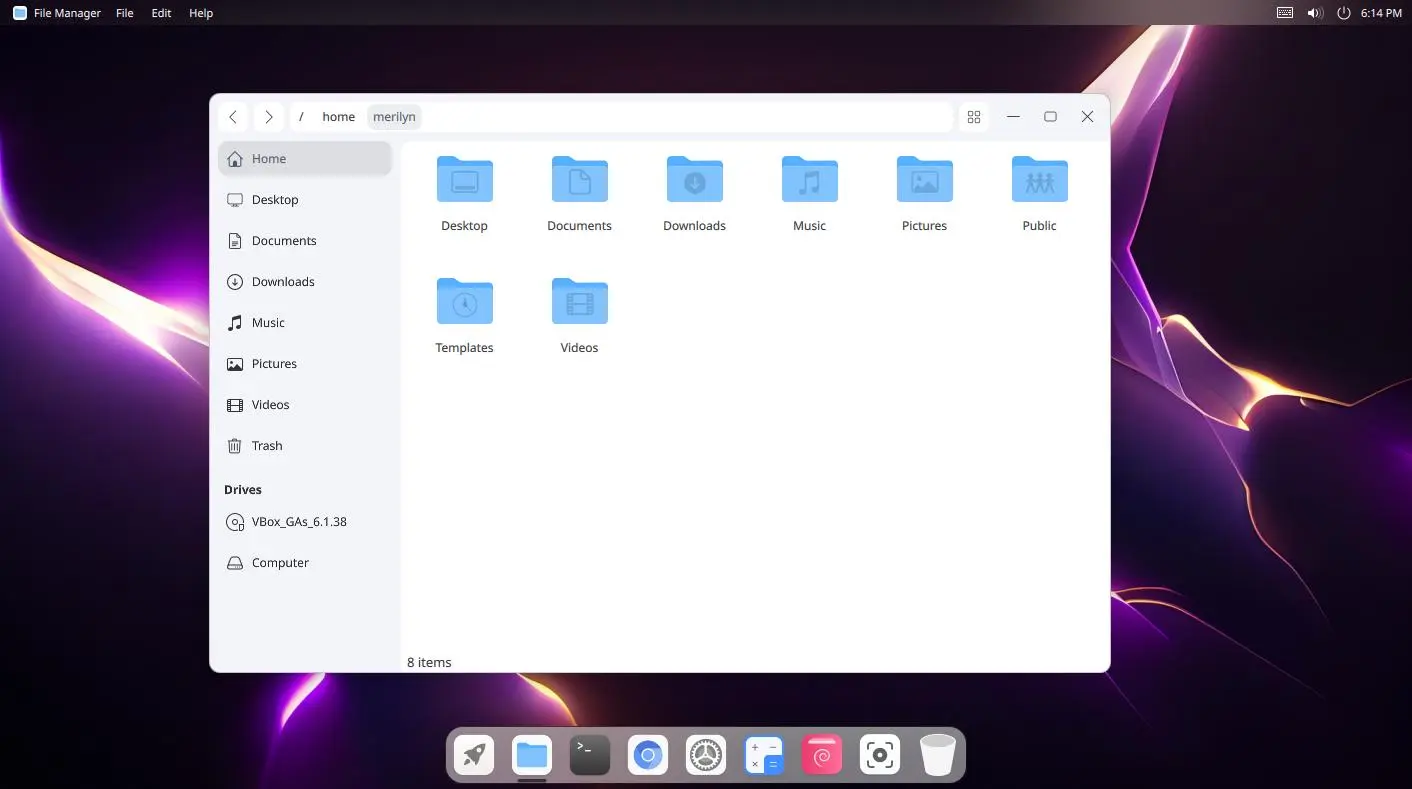Select the Public folder icon
This screenshot has height=789, width=1412.
pyautogui.click(x=1039, y=182)
